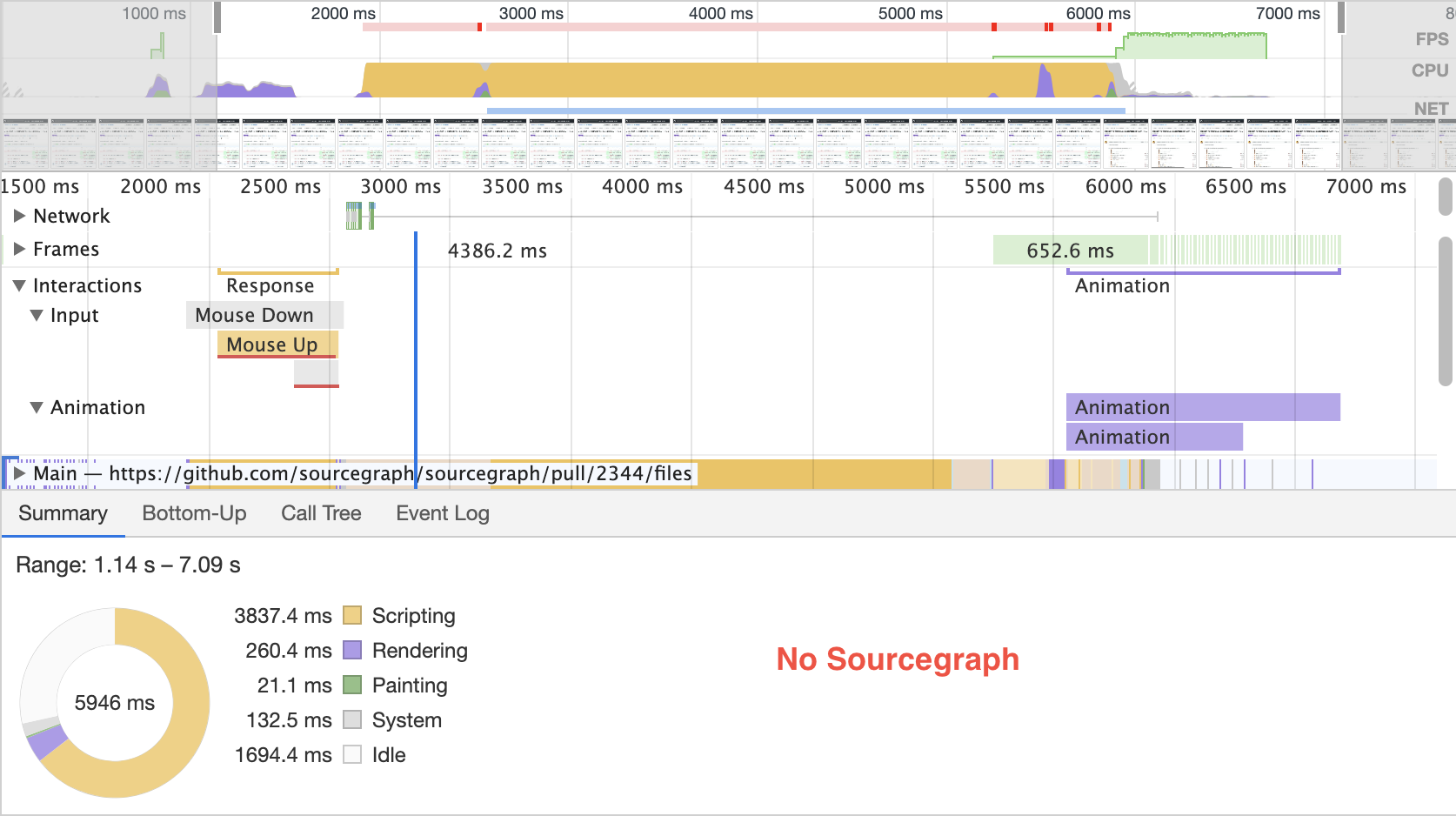Click the Rendering color swatch
Viewport: 1456px width, 816px height.
tap(352, 651)
